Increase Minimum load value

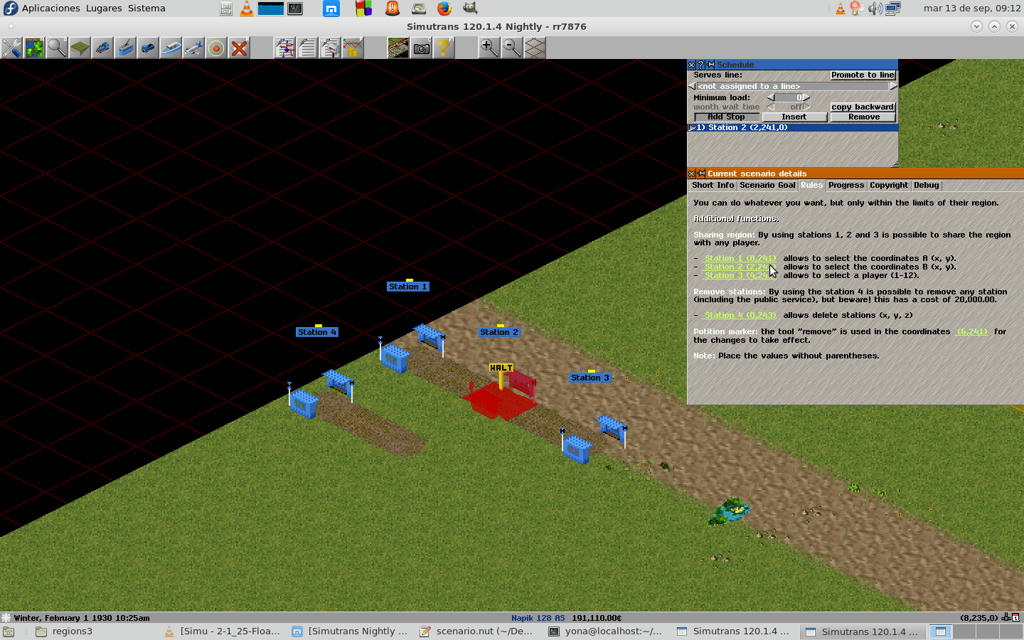pos(807,97)
